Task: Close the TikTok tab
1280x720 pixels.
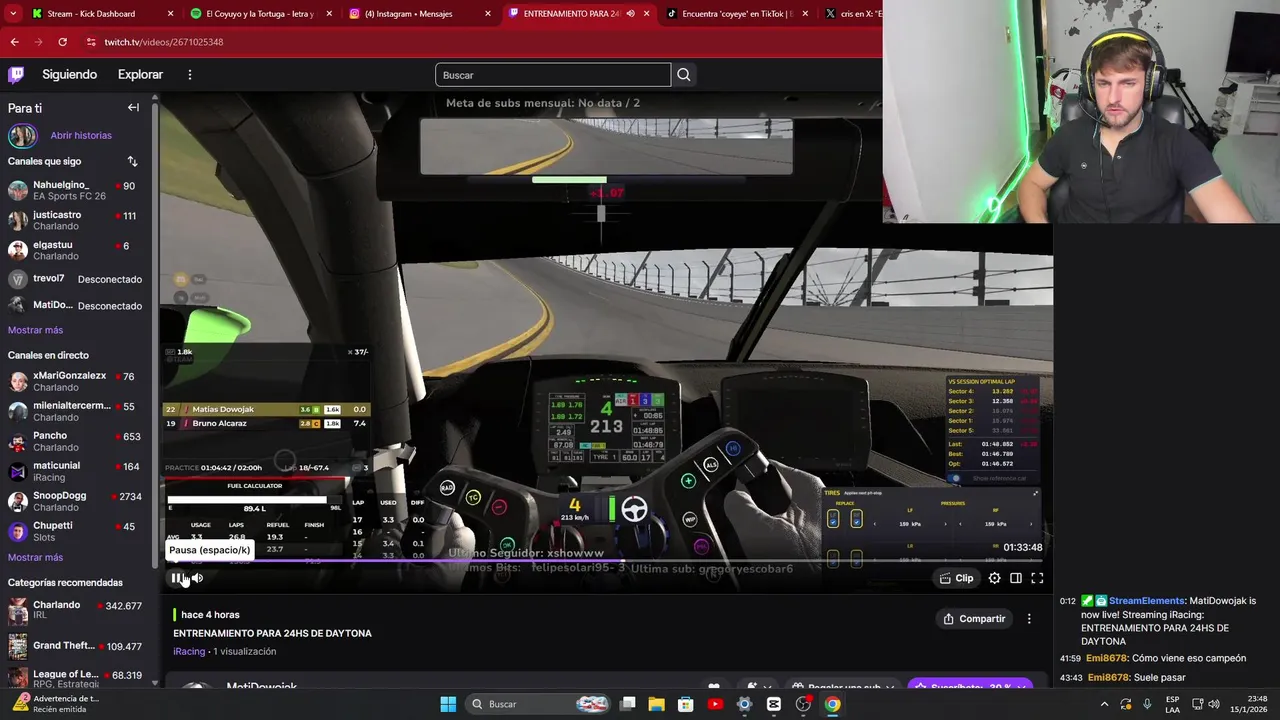Action: coord(805,14)
